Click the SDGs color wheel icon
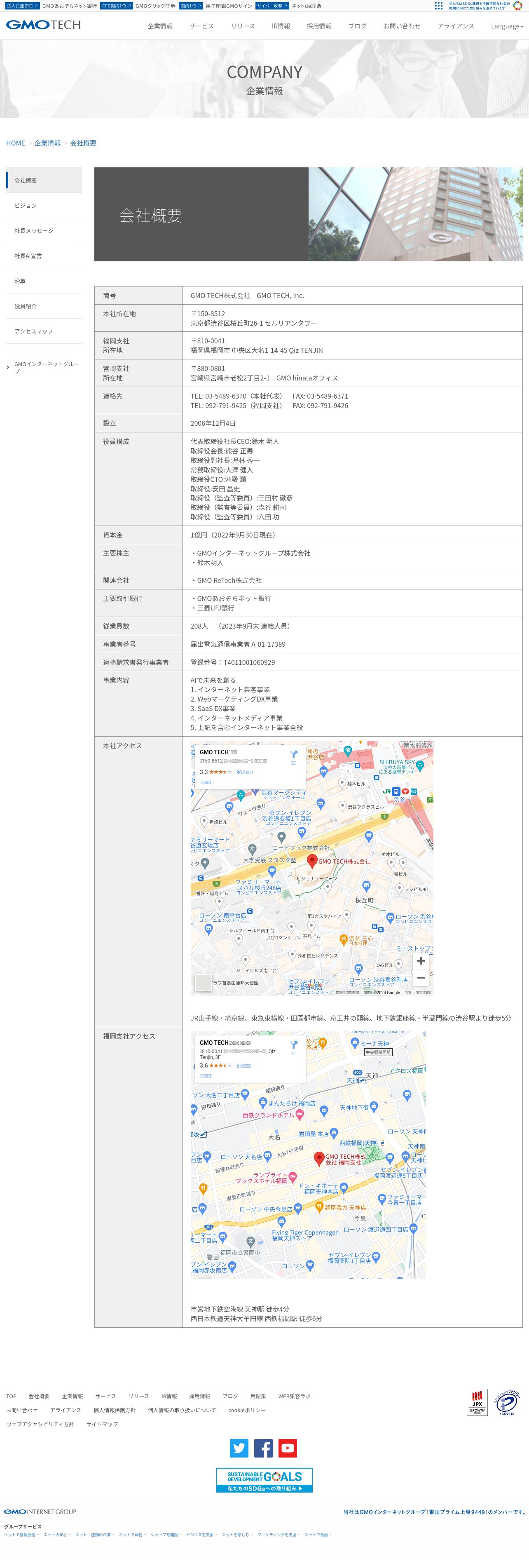 click(x=518, y=5)
